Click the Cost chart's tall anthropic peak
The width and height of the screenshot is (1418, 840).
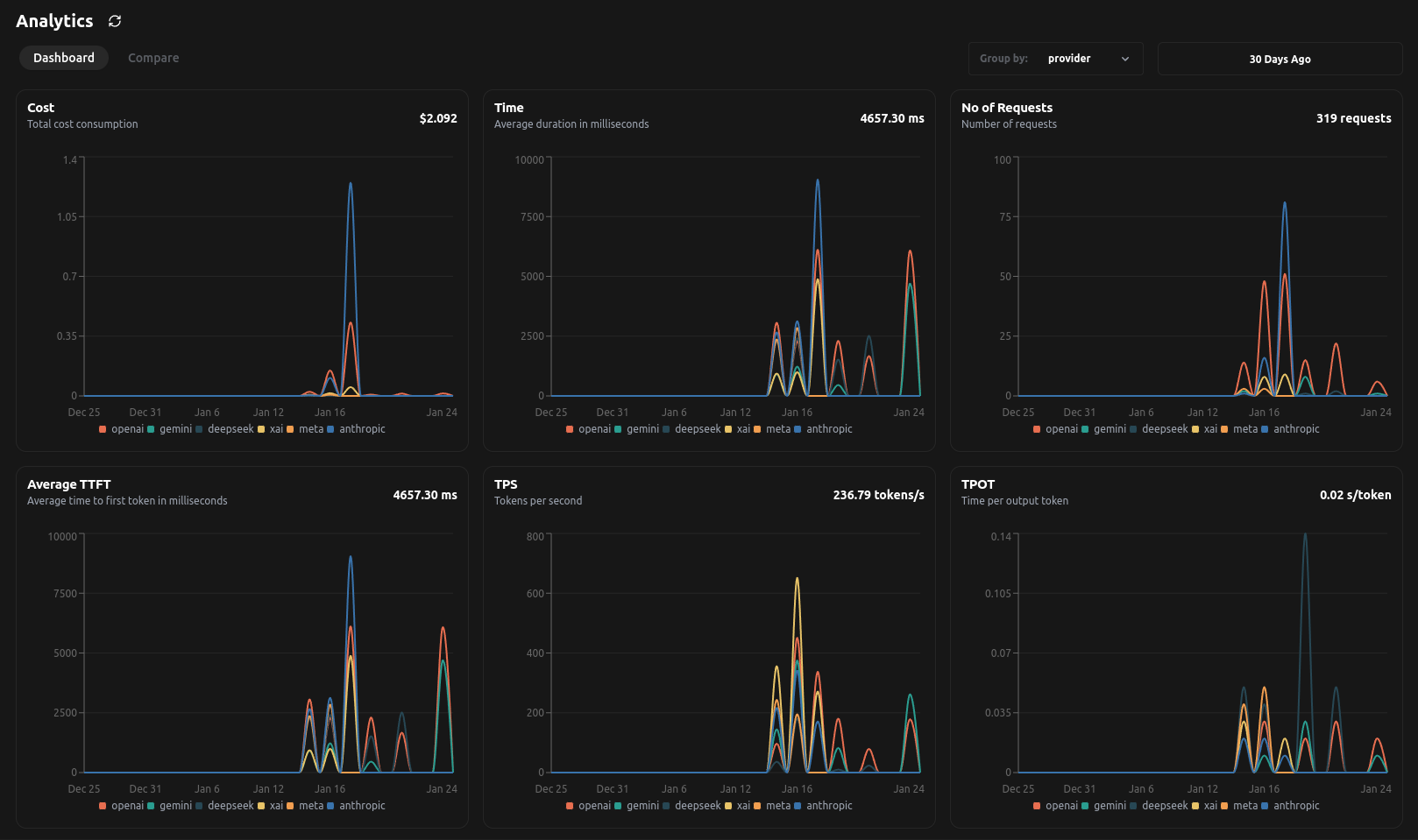click(x=351, y=185)
